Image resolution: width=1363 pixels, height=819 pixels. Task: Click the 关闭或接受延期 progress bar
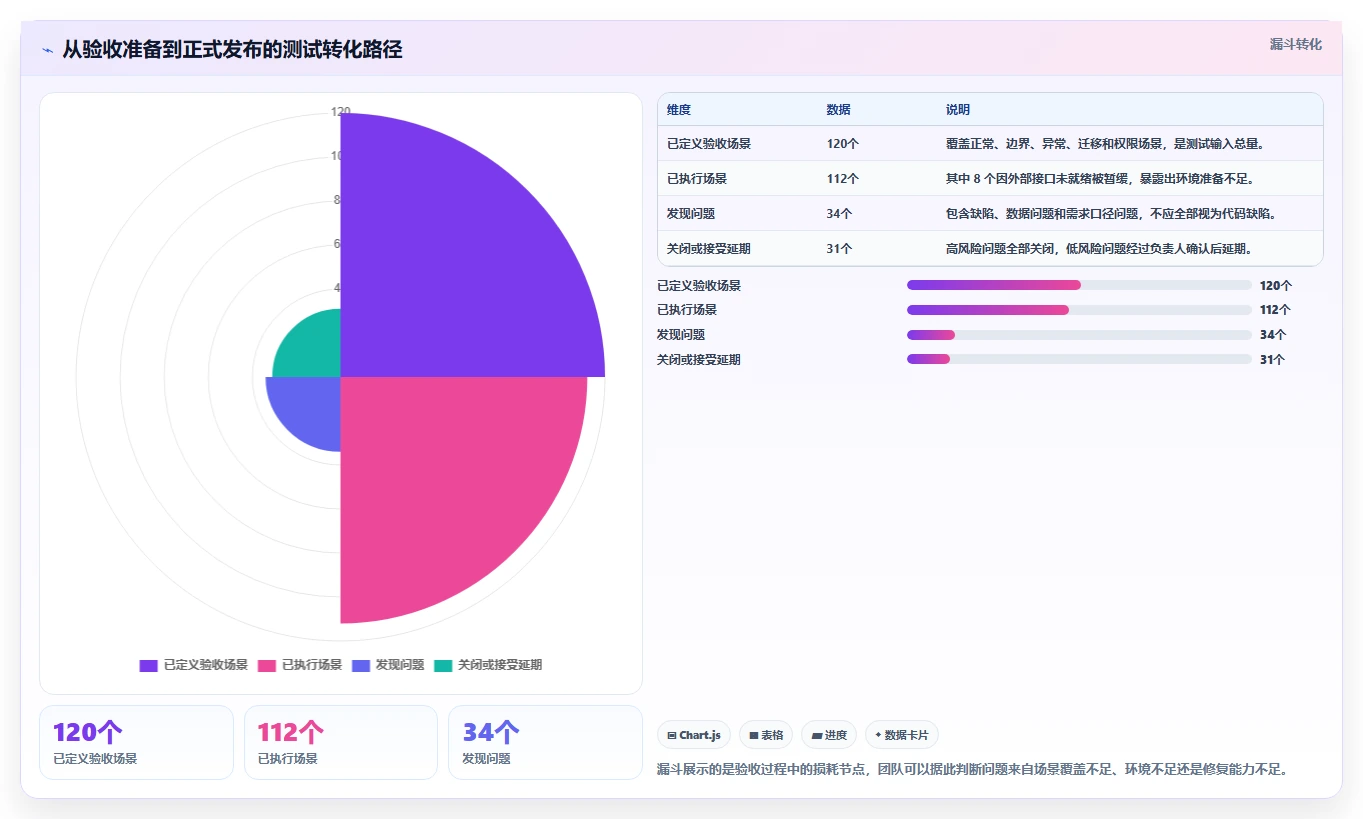[1079, 359]
